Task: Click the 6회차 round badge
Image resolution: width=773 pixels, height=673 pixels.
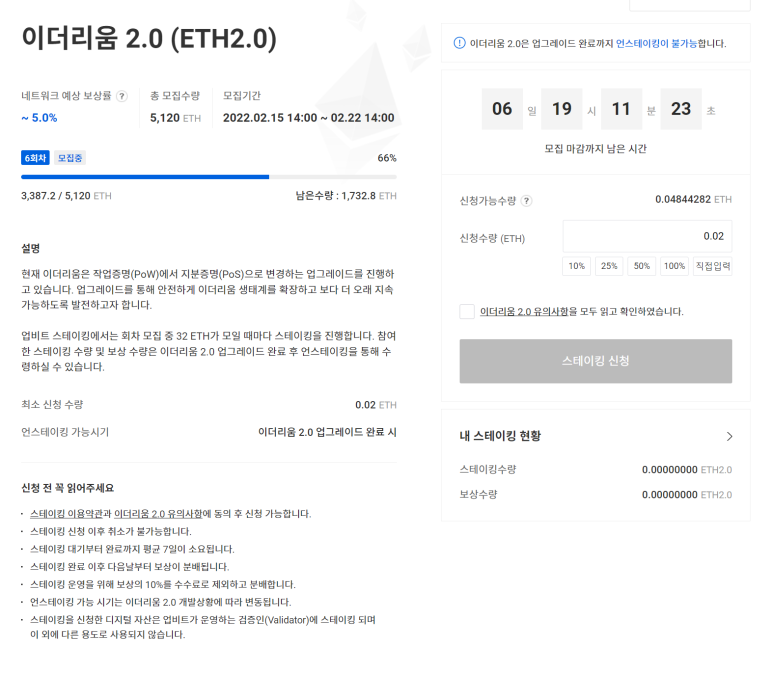Action: point(35,158)
